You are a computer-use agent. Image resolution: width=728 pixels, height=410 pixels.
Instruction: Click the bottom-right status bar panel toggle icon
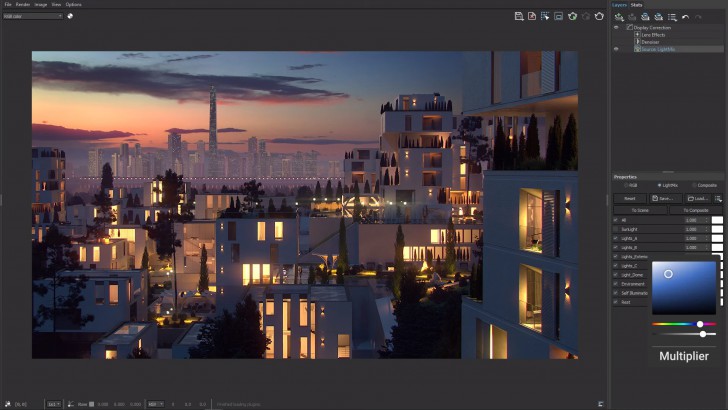(601, 404)
